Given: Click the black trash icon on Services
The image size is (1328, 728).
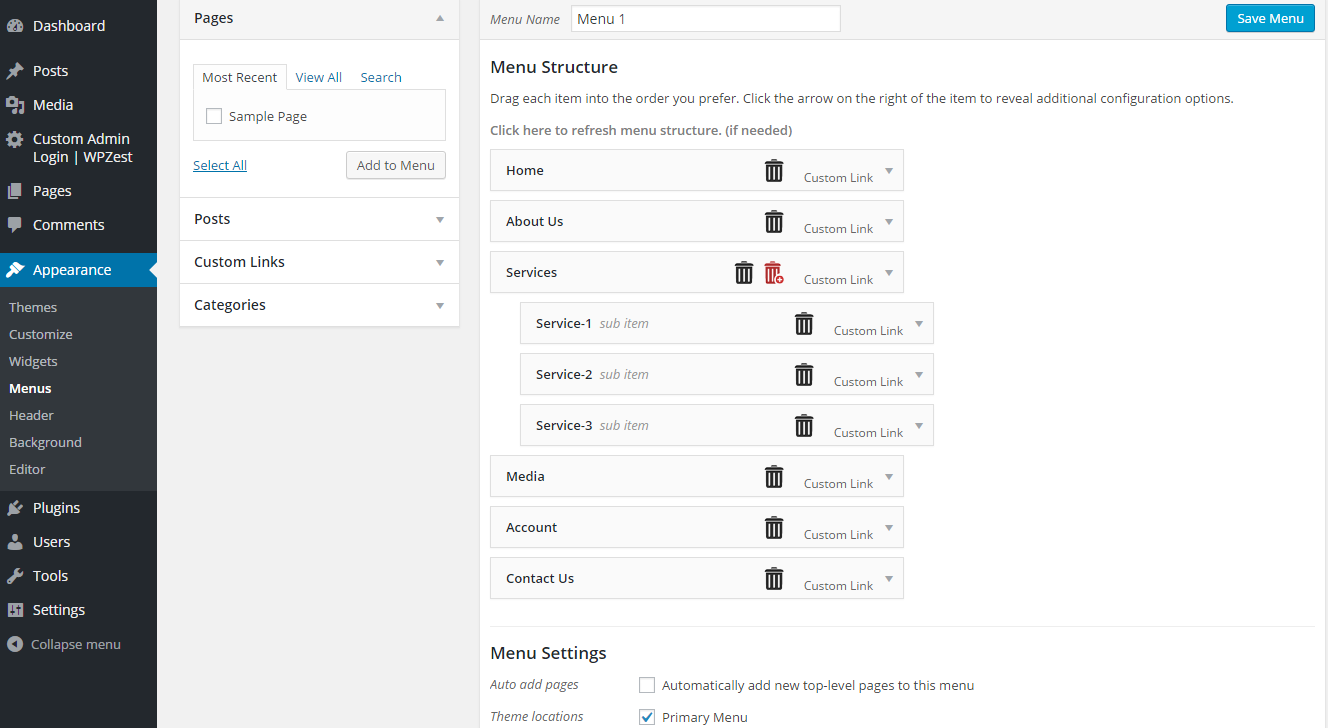Looking at the screenshot, I should (744, 272).
